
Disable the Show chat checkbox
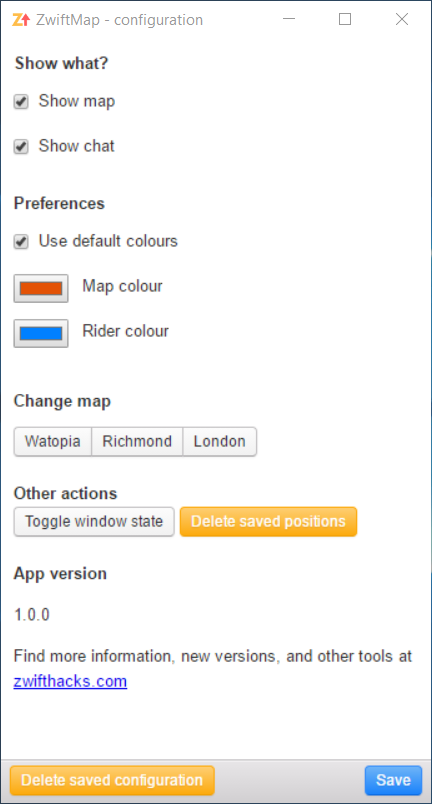pos(21,147)
